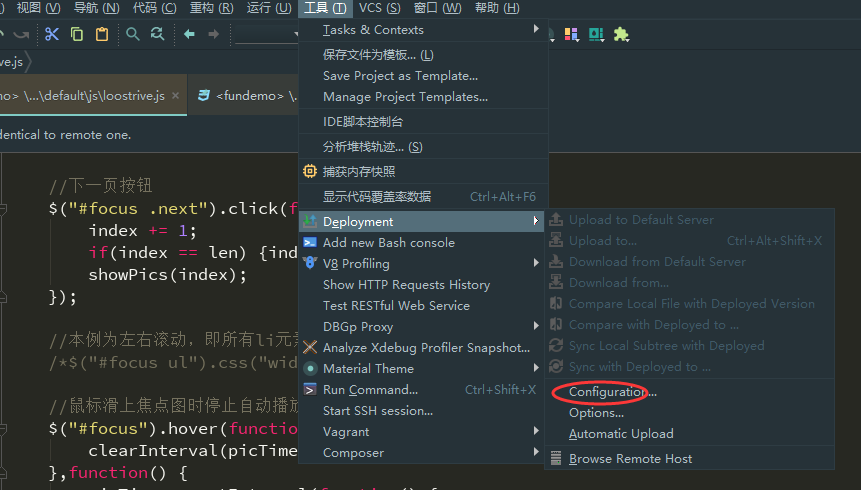This screenshot has width=861, height=490.
Task: Click the green puzzle-piece plugin icon
Action: (x=621, y=35)
